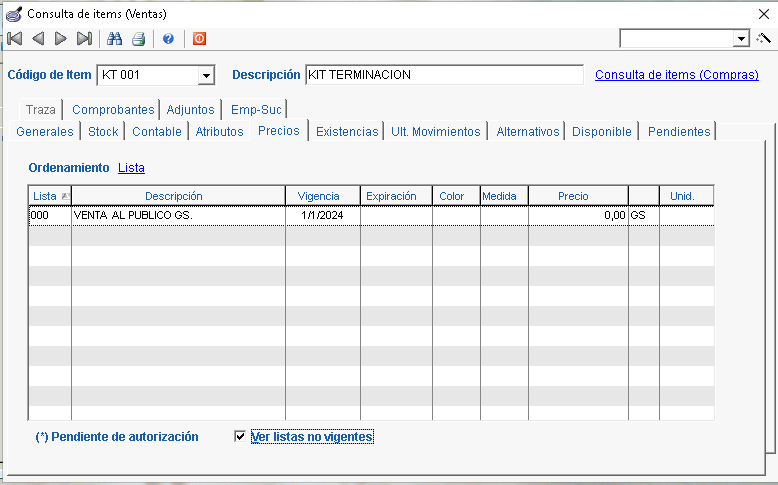Screen dimensions: 778x485
Task: Click the Lista ordering link
Action: [x=131, y=168]
